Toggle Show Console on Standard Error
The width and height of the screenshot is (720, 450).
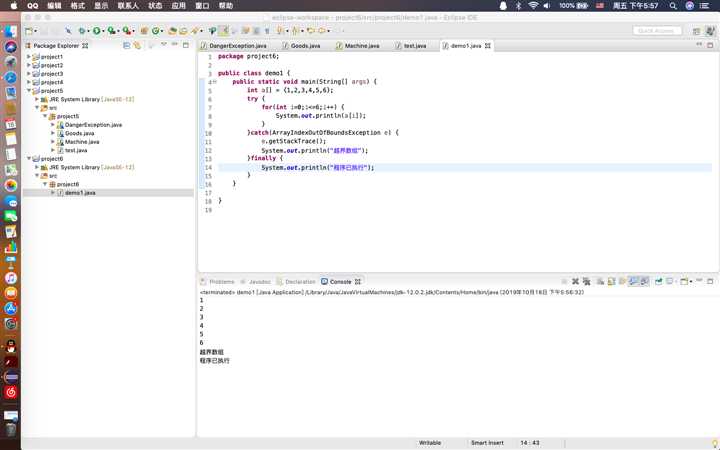click(645, 281)
